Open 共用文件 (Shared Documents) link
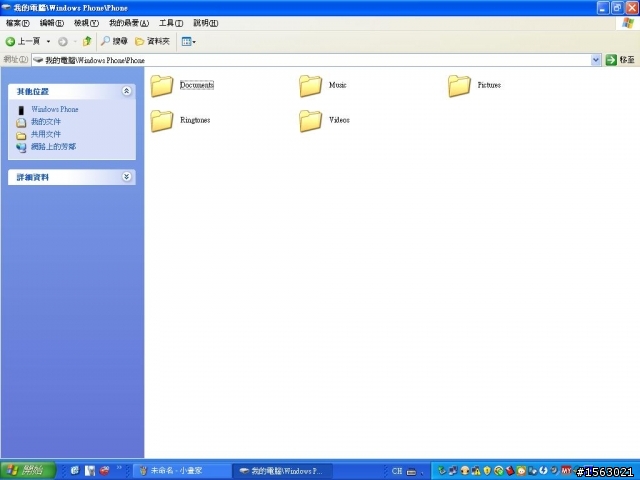 pyautogui.click(x=46, y=134)
